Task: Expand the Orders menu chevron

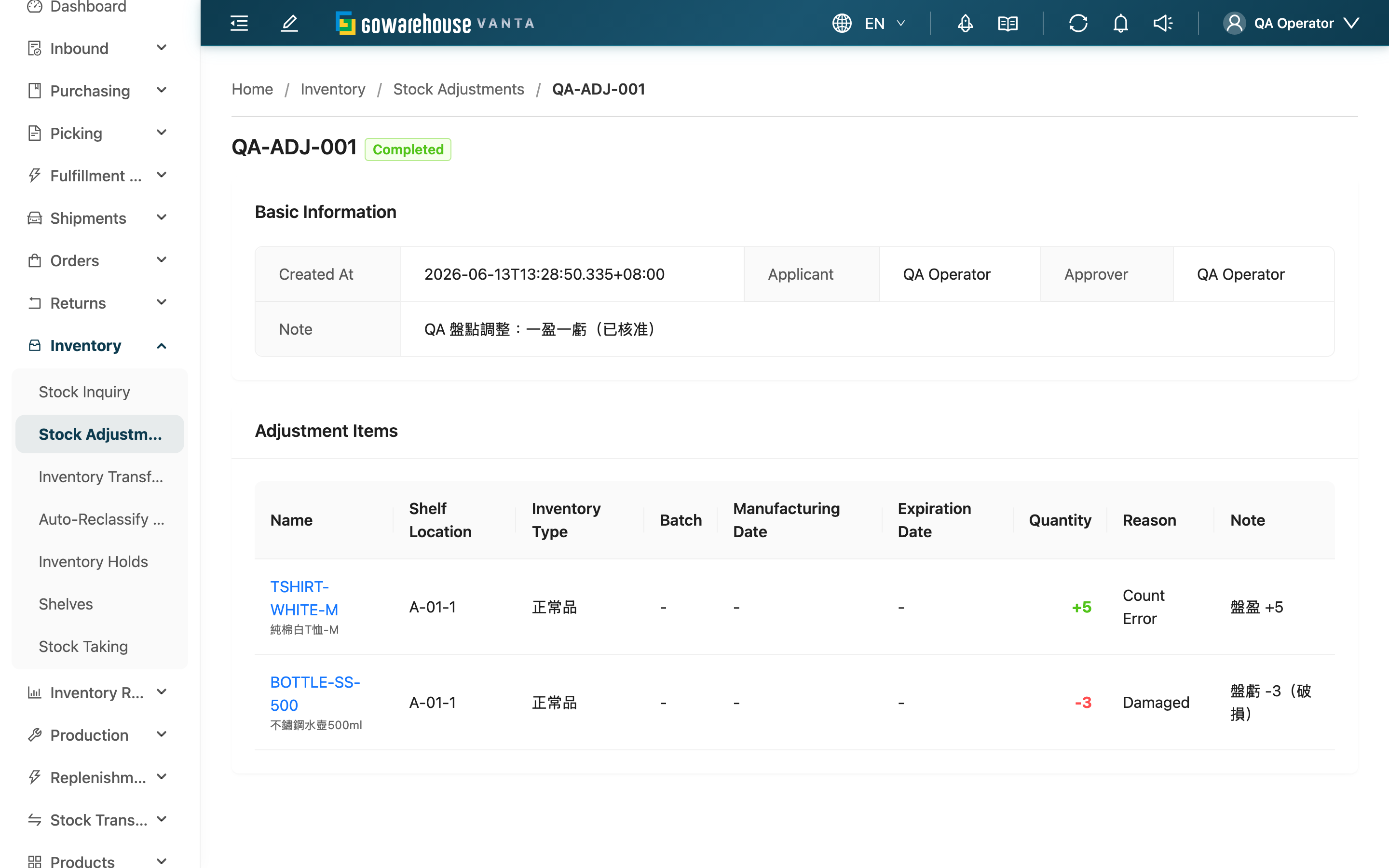Action: (x=162, y=260)
